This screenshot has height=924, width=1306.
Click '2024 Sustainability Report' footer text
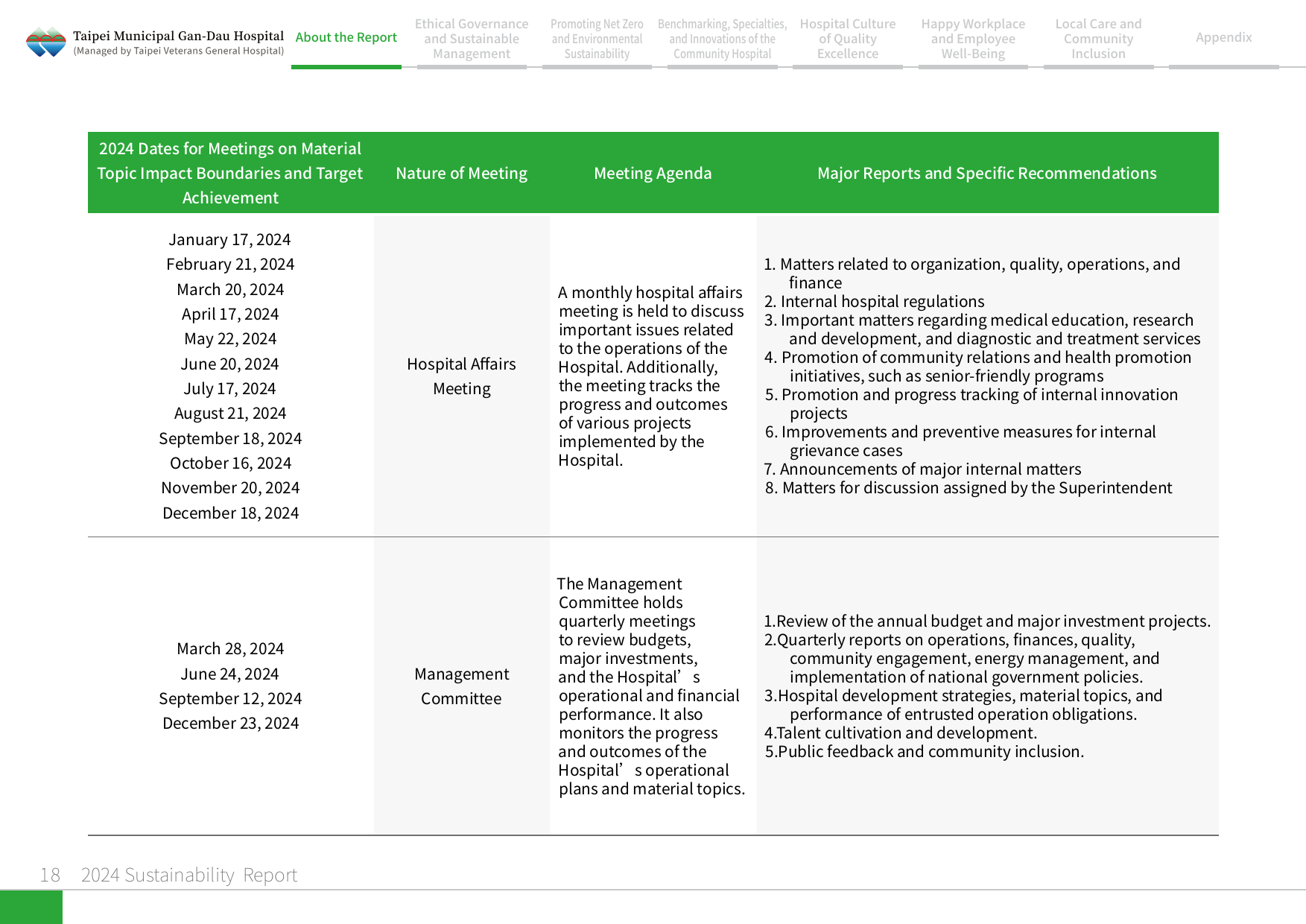click(x=189, y=875)
